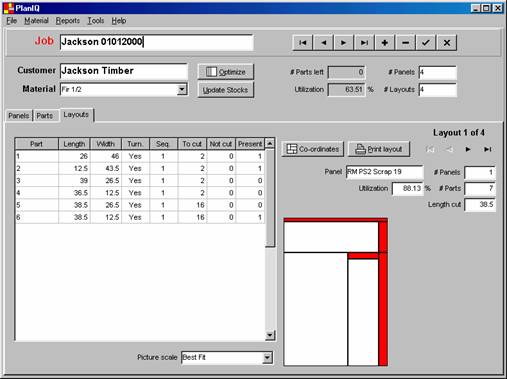Click the Update Stocks button
The height and width of the screenshot is (379, 507).
[x=226, y=90]
